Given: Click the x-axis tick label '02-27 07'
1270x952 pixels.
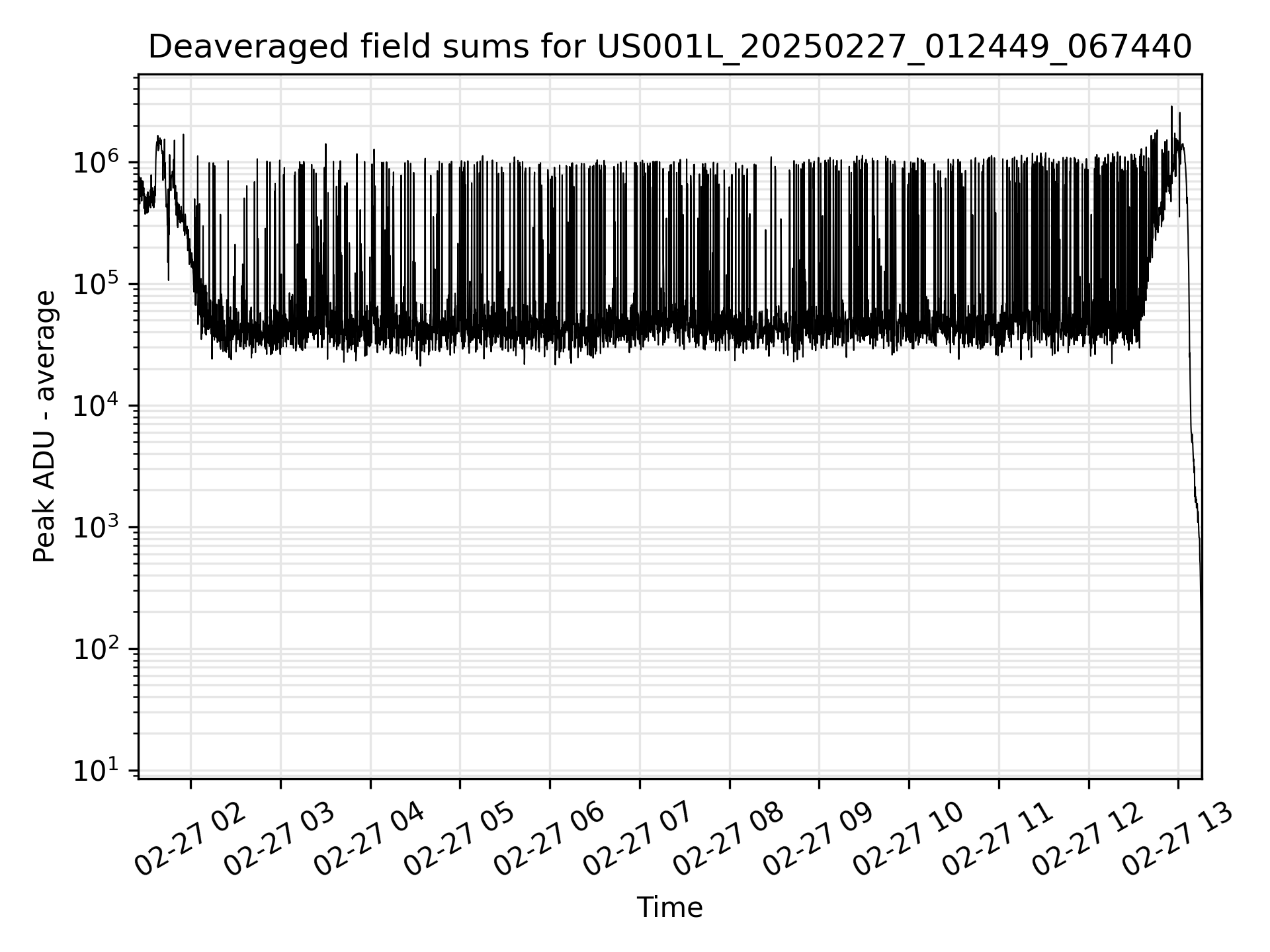Looking at the screenshot, I should 640,840.
